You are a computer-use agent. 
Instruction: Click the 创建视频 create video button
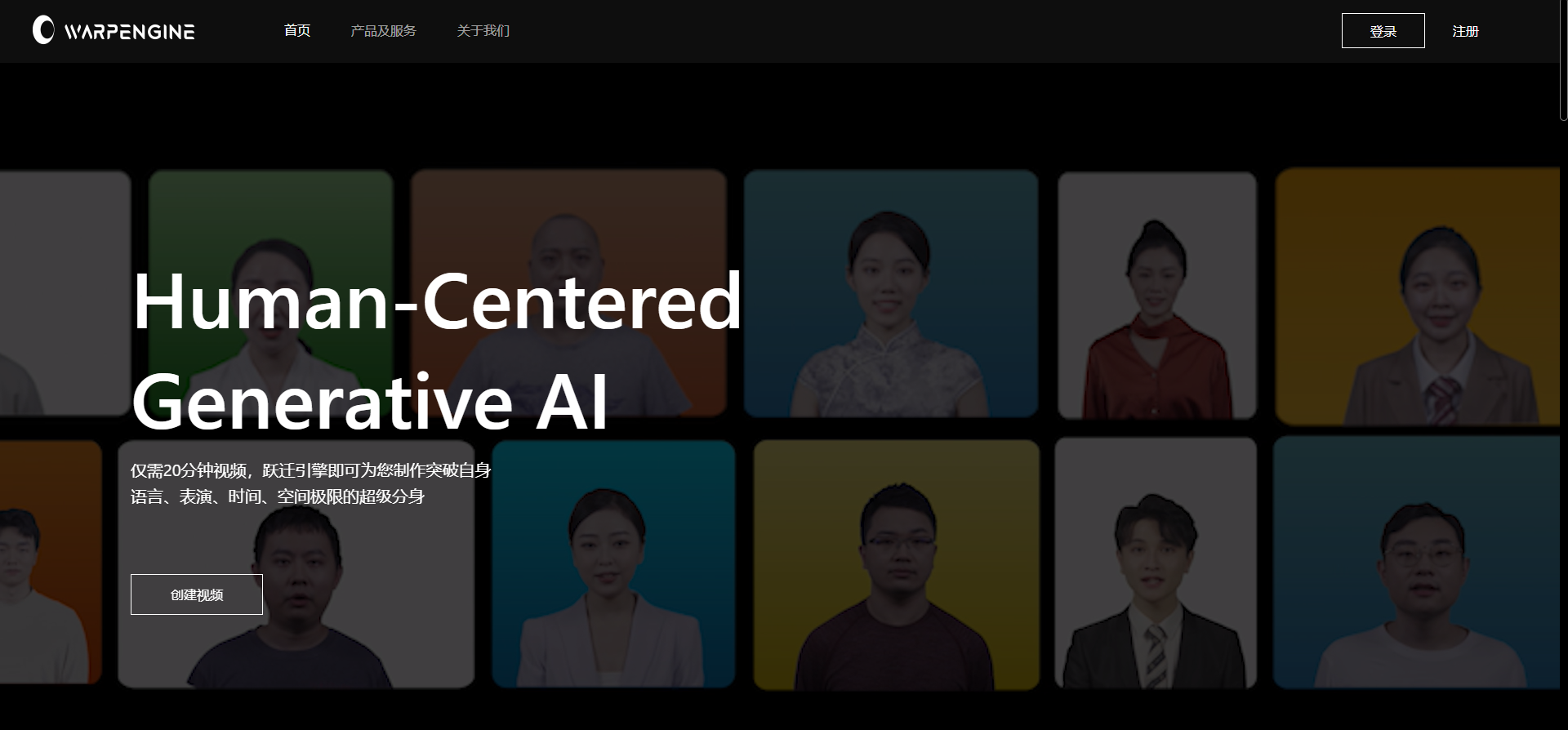tap(197, 594)
